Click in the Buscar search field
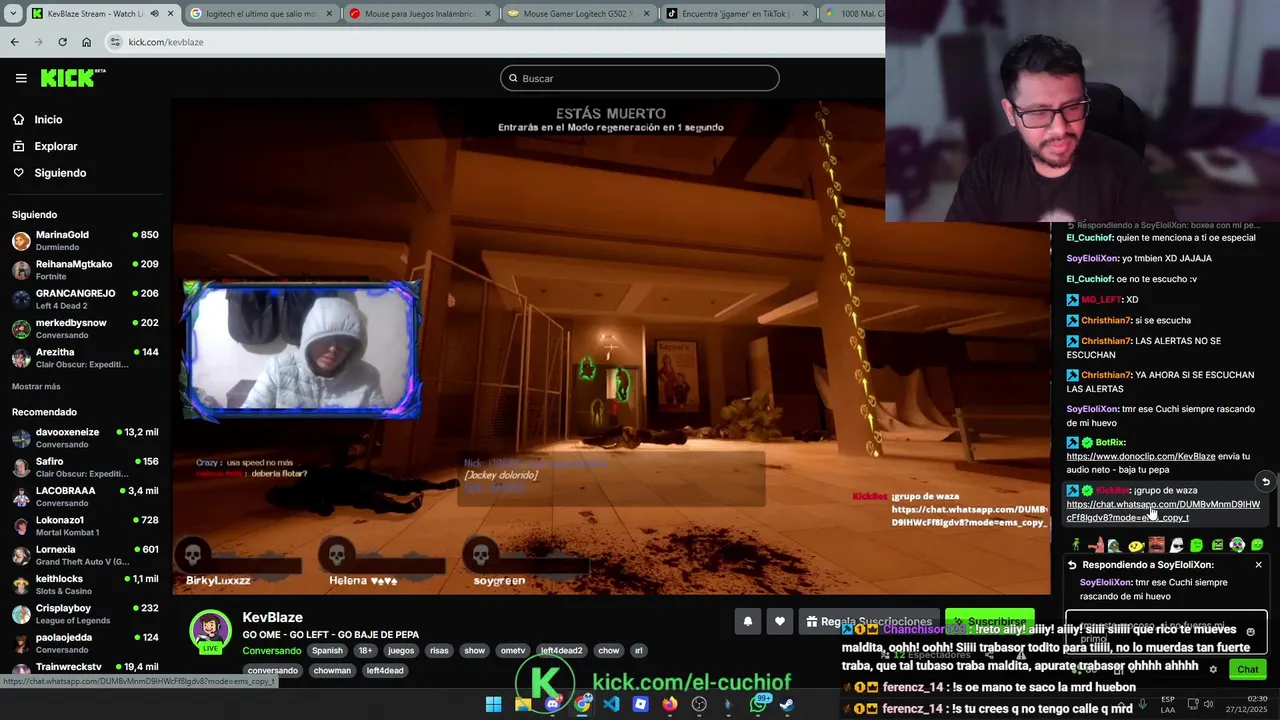The width and height of the screenshot is (1280, 720). [640, 78]
